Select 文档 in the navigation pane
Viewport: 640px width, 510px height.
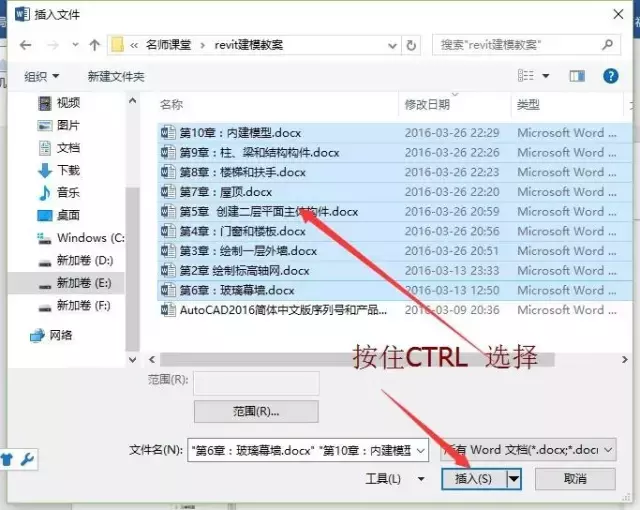[58, 148]
